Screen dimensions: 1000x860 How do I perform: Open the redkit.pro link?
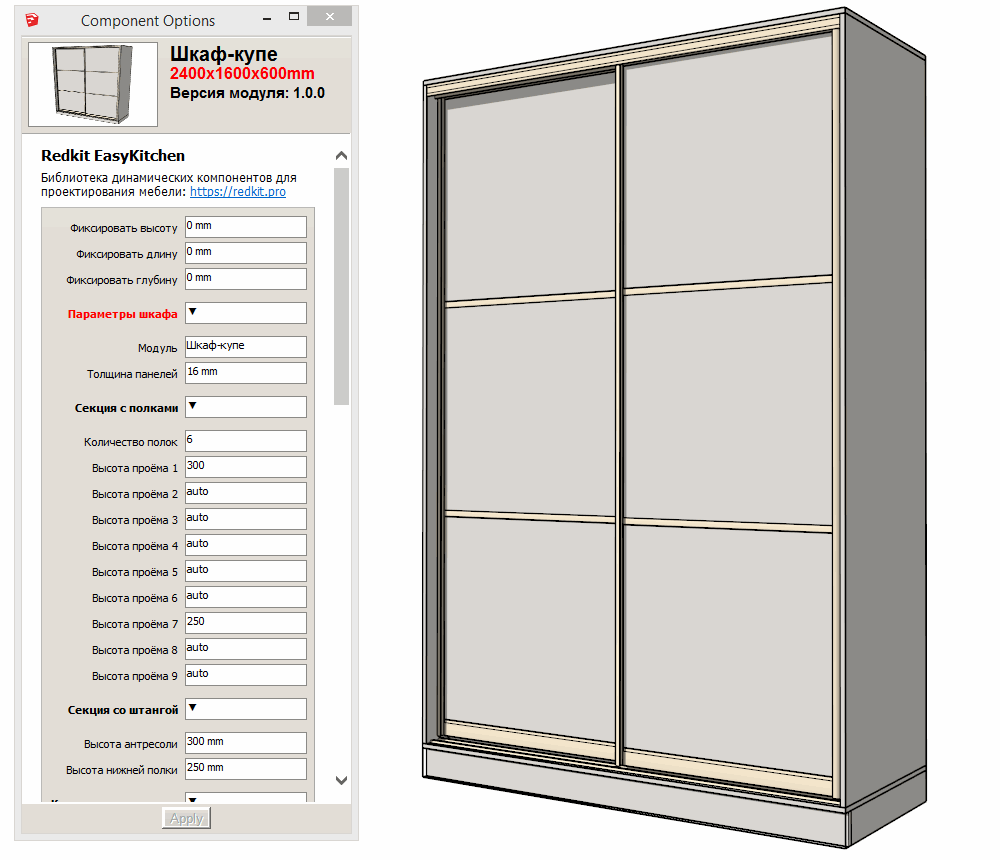237,192
